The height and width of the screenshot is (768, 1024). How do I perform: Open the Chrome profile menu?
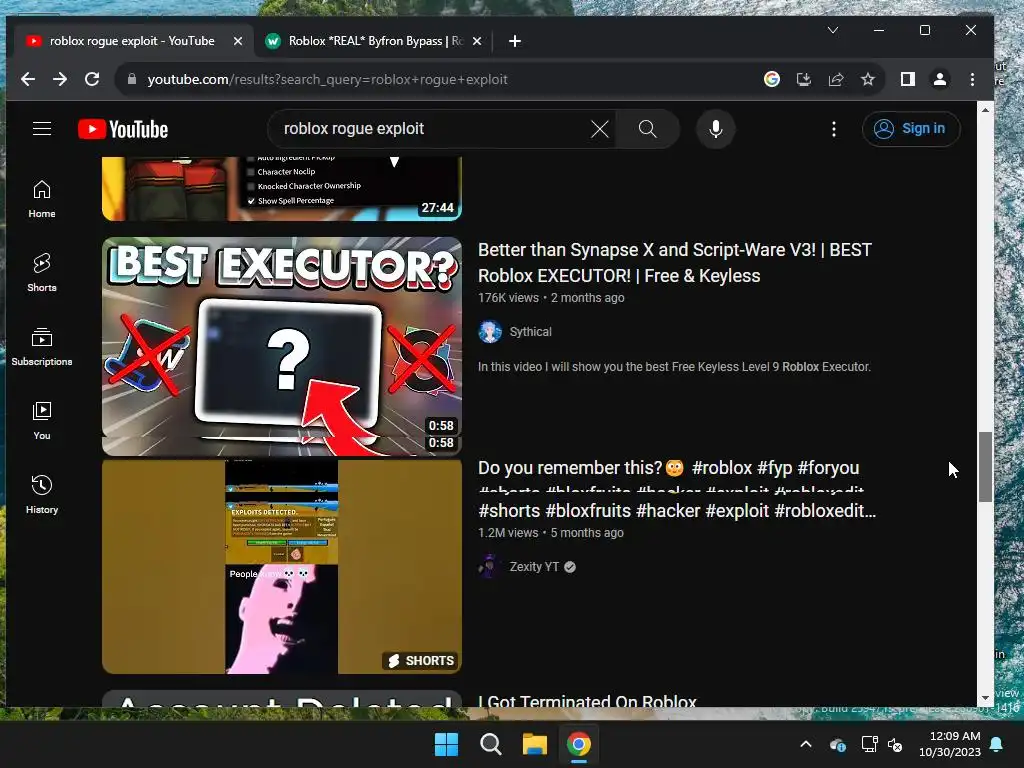click(x=940, y=79)
